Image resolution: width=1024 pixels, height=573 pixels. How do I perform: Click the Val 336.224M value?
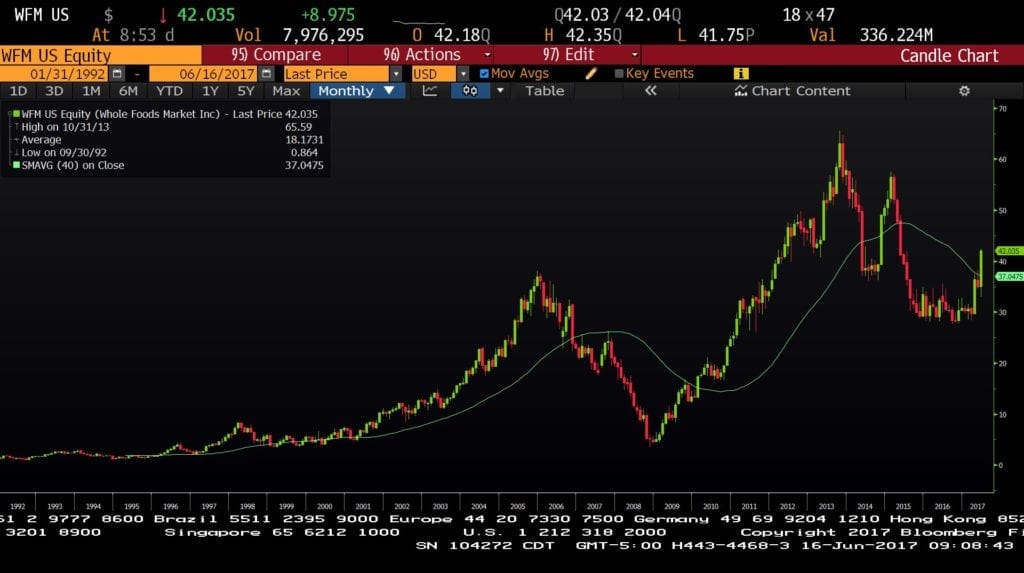point(896,35)
